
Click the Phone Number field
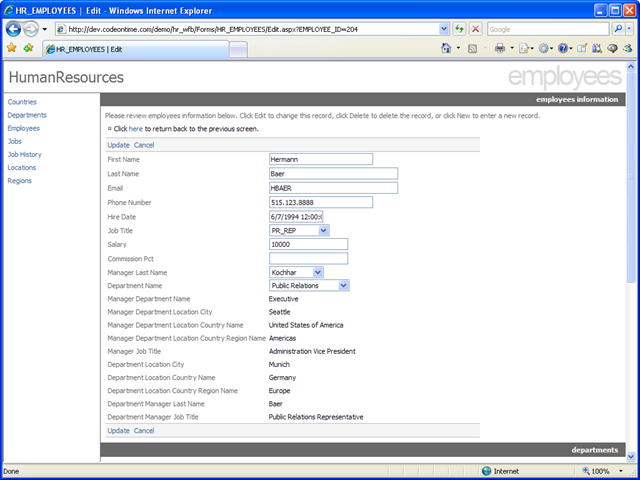pyautogui.click(x=321, y=202)
